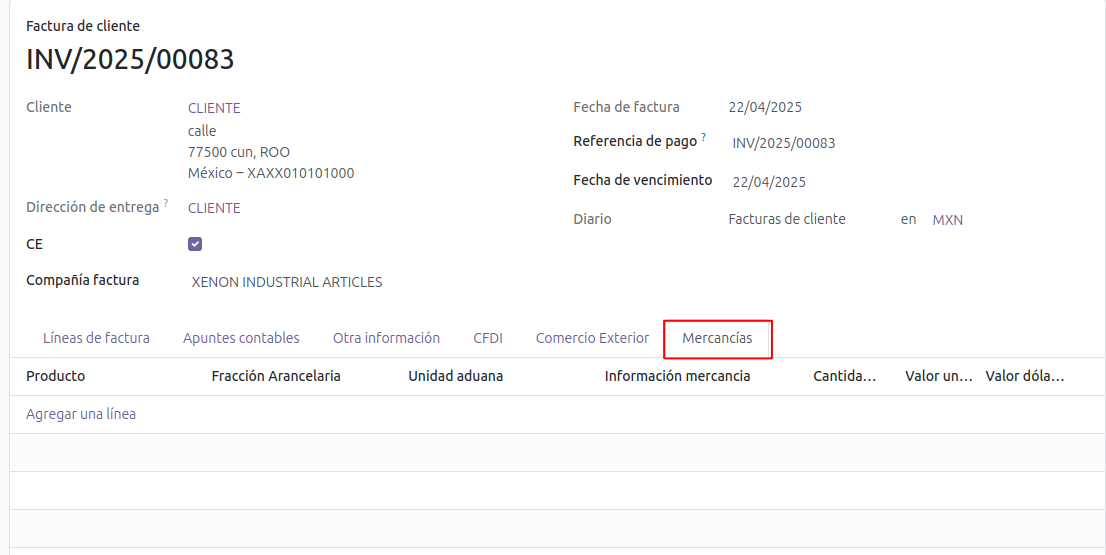Click Agregar una línea link
Viewport: 1106px width, 555px height.
(81, 414)
